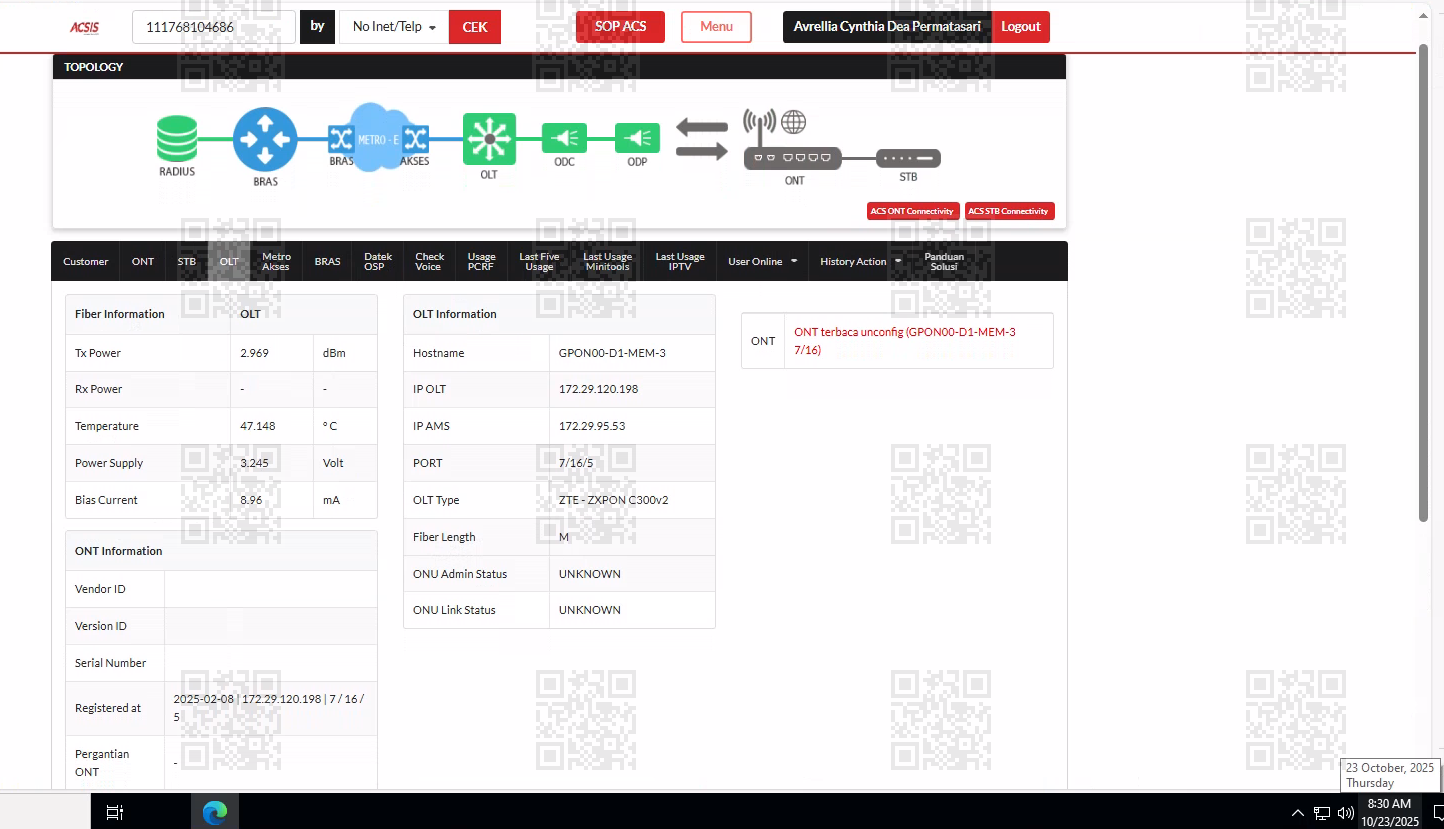Viewport: 1444px width, 829px height.
Task: Click the ACSIS logo
Action: (85, 27)
